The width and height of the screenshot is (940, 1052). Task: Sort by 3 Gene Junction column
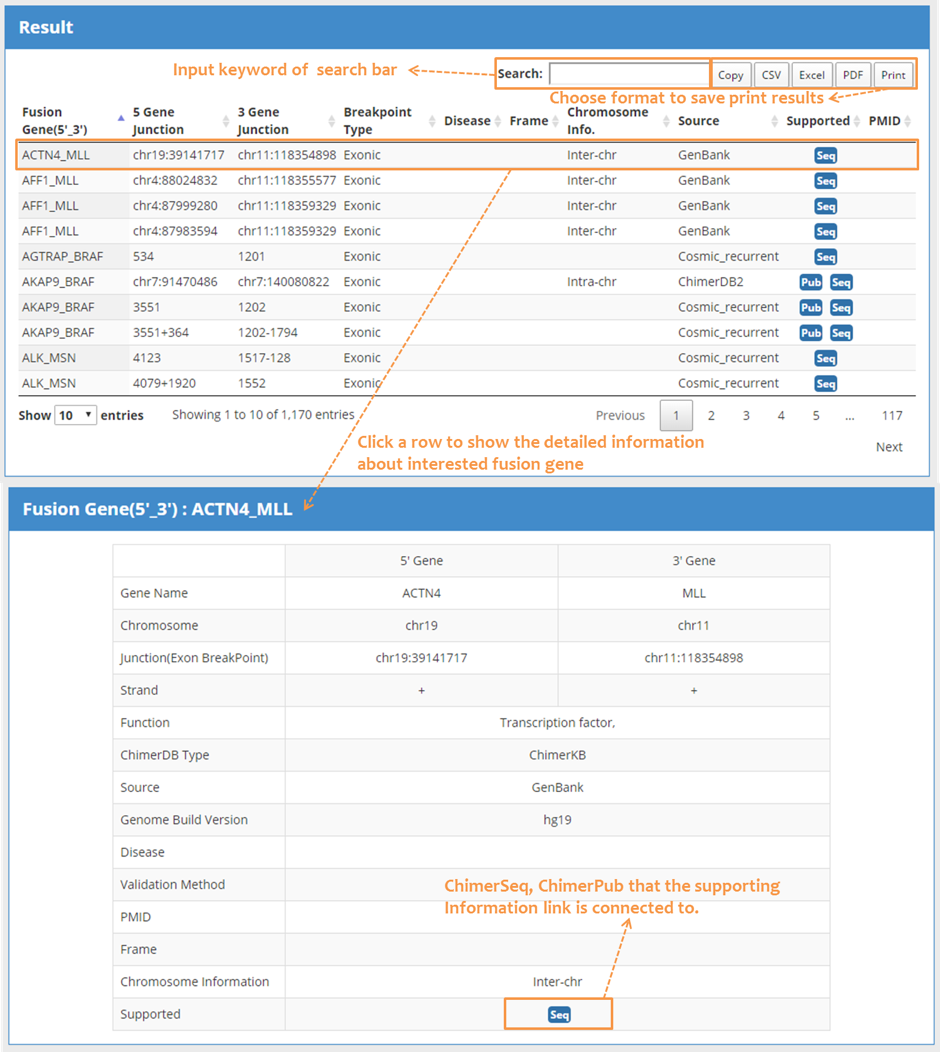[x=286, y=121]
